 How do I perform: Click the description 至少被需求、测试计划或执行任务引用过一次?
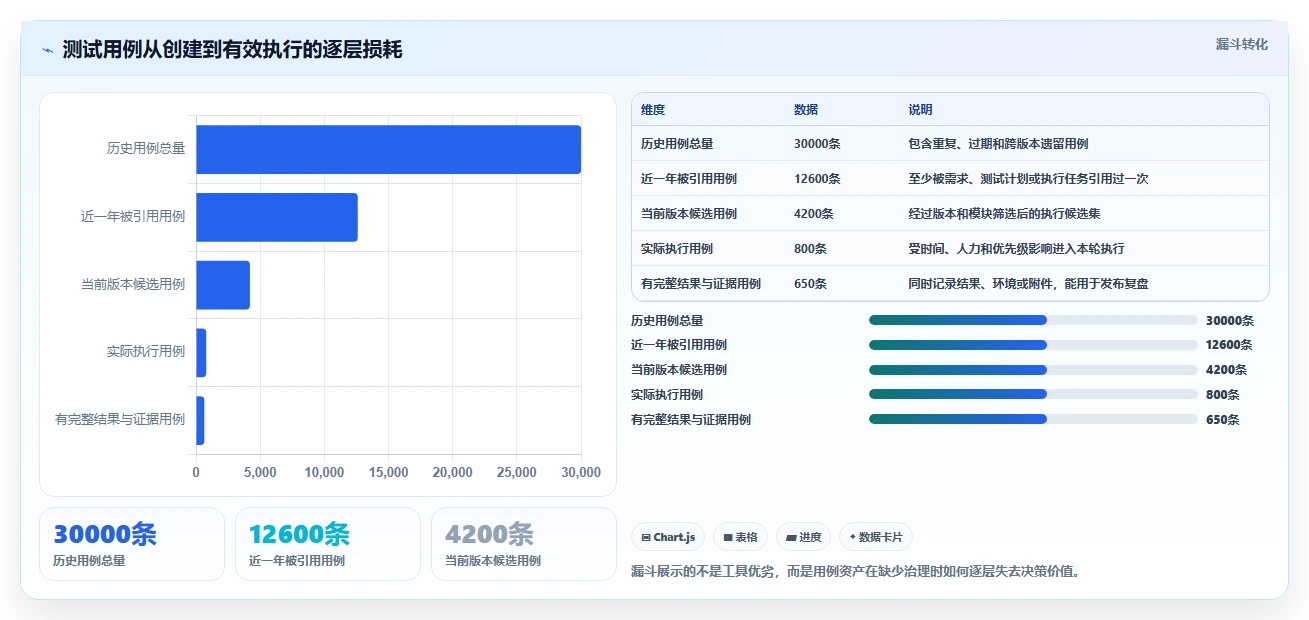[1028, 179]
